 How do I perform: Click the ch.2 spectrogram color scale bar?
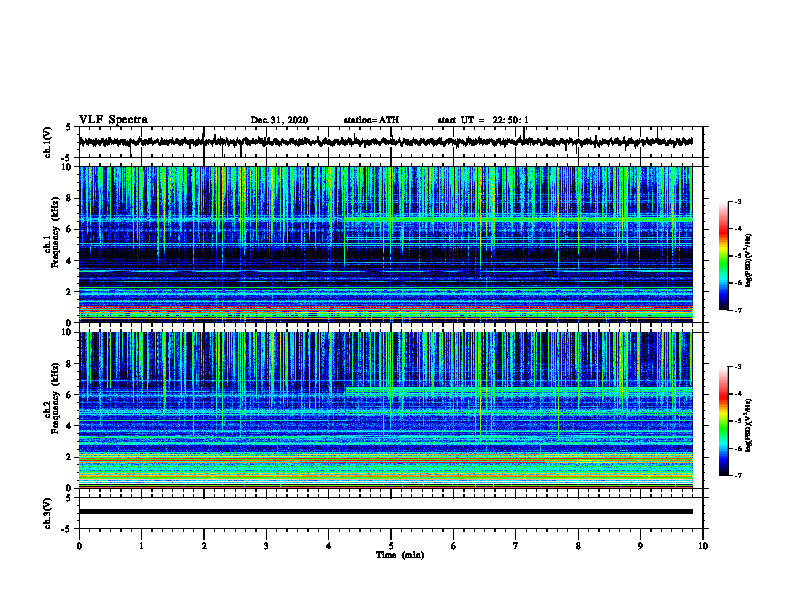tap(724, 421)
